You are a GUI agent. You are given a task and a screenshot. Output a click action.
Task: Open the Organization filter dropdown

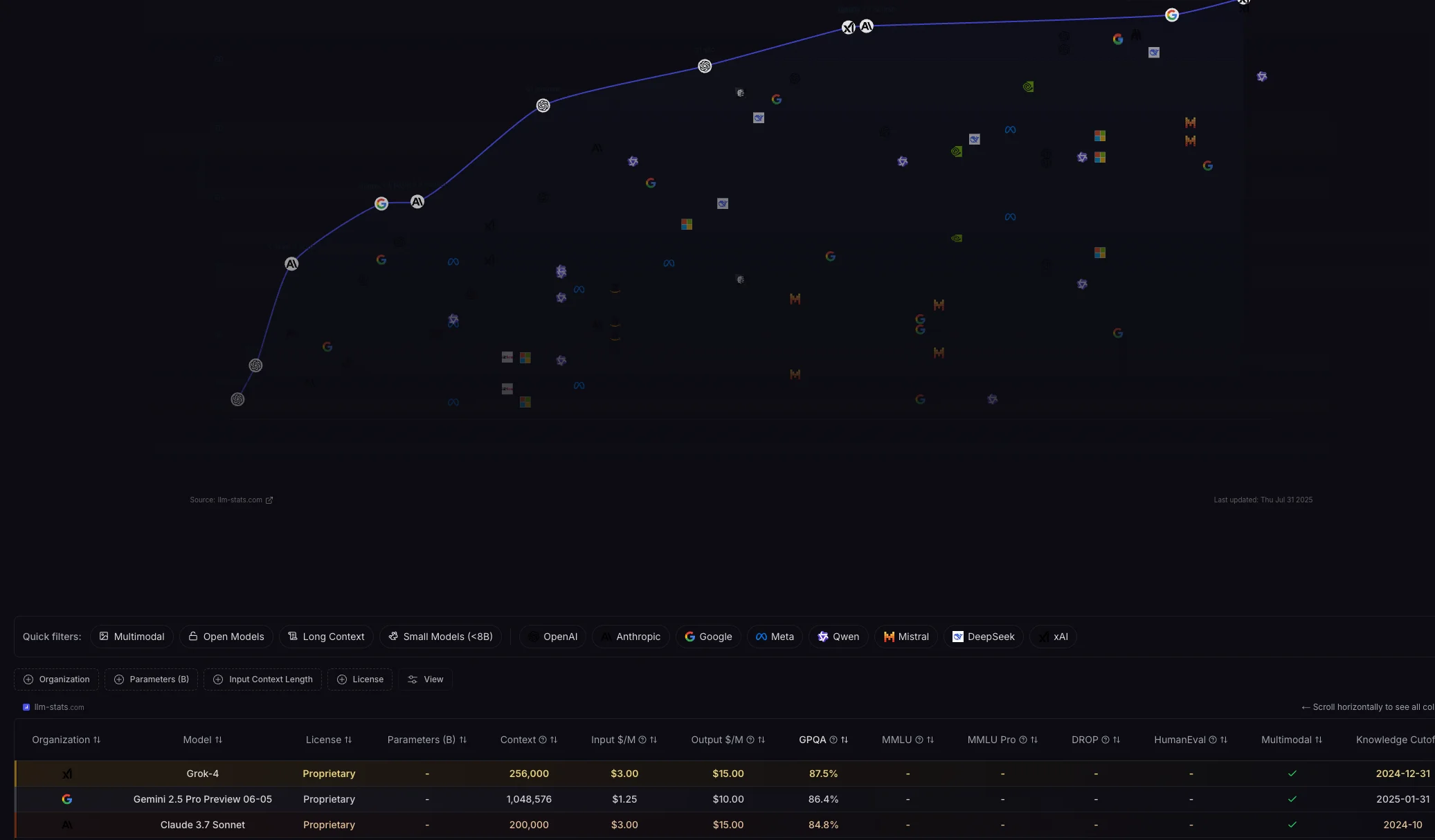(x=57, y=679)
